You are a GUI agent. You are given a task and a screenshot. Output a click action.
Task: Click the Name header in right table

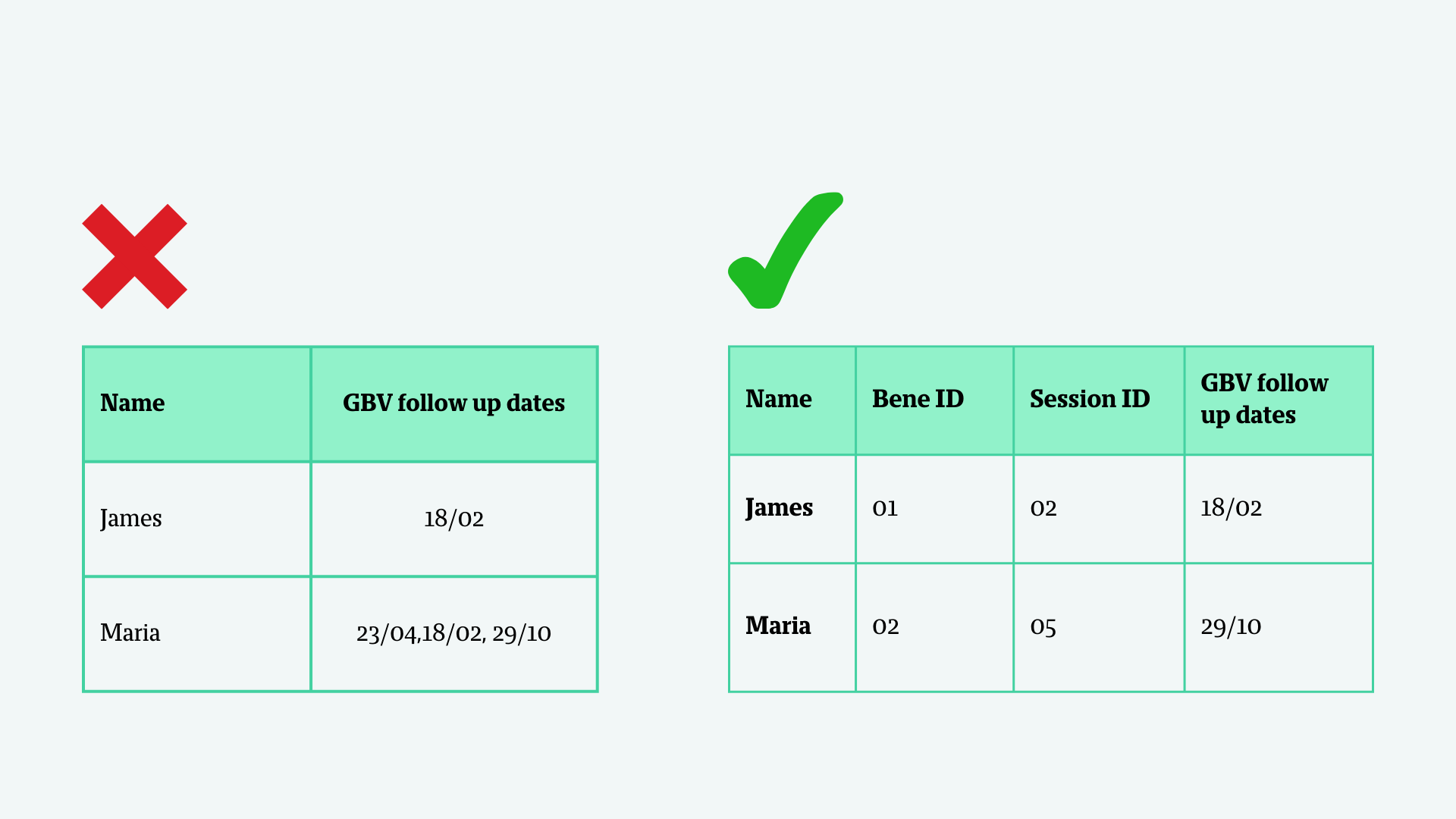coord(792,400)
